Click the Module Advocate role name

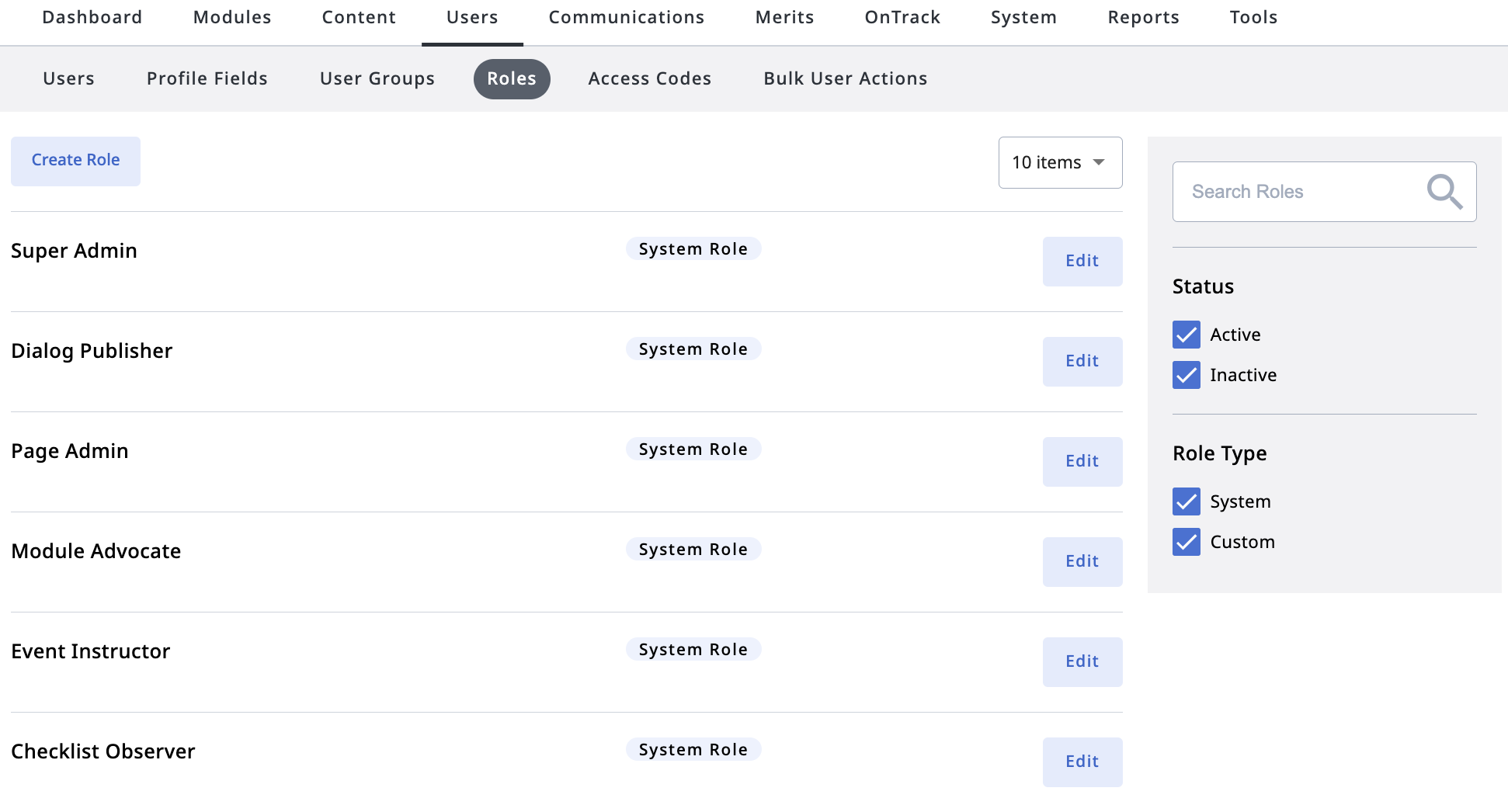(96, 551)
